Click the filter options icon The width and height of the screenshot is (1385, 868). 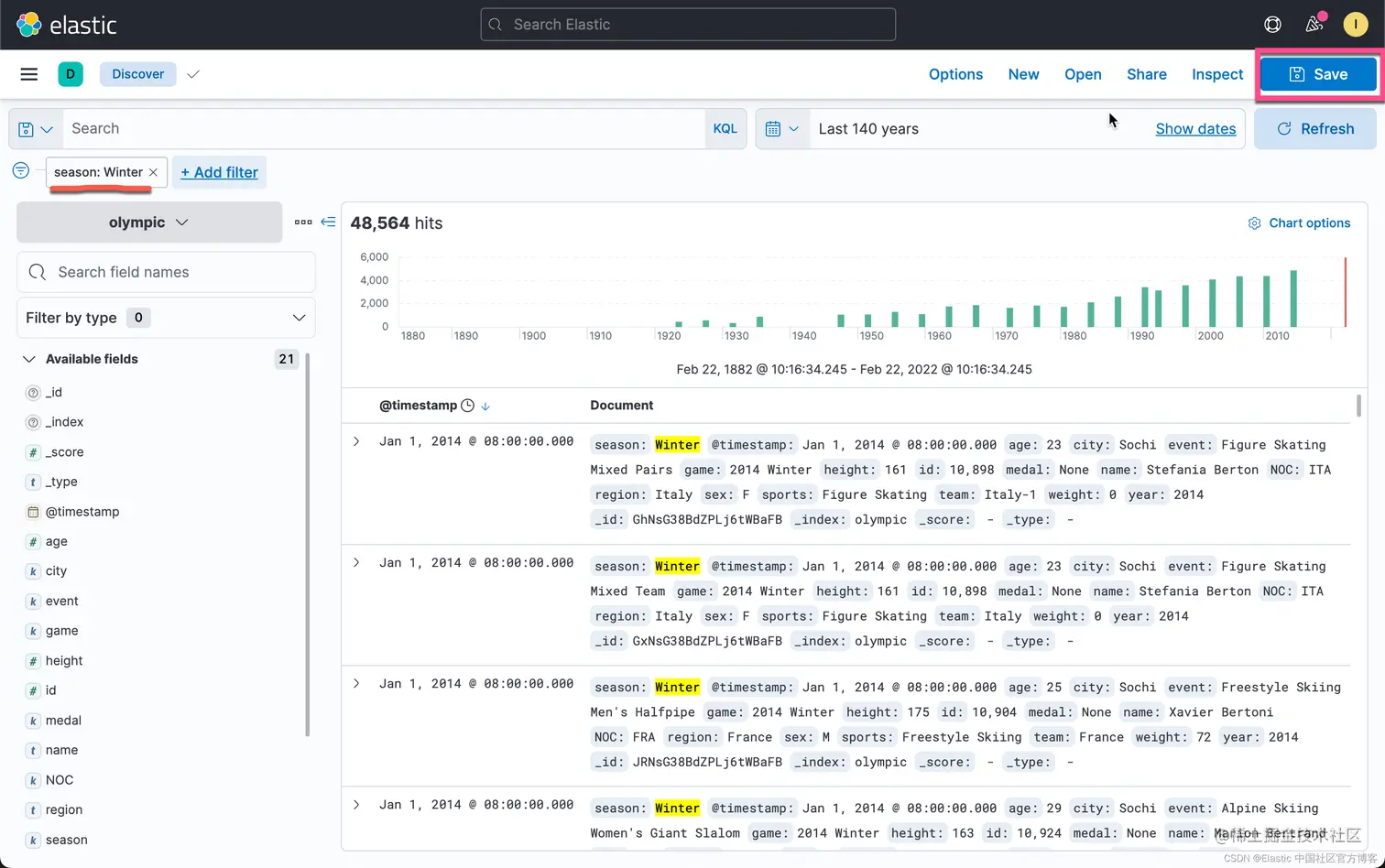tap(21, 171)
